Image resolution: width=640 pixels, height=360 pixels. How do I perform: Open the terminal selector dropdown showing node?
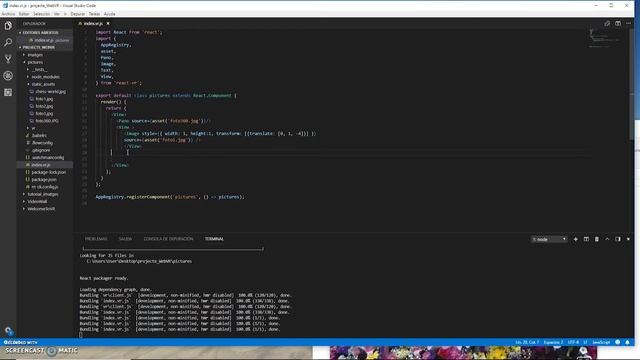[549, 239]
